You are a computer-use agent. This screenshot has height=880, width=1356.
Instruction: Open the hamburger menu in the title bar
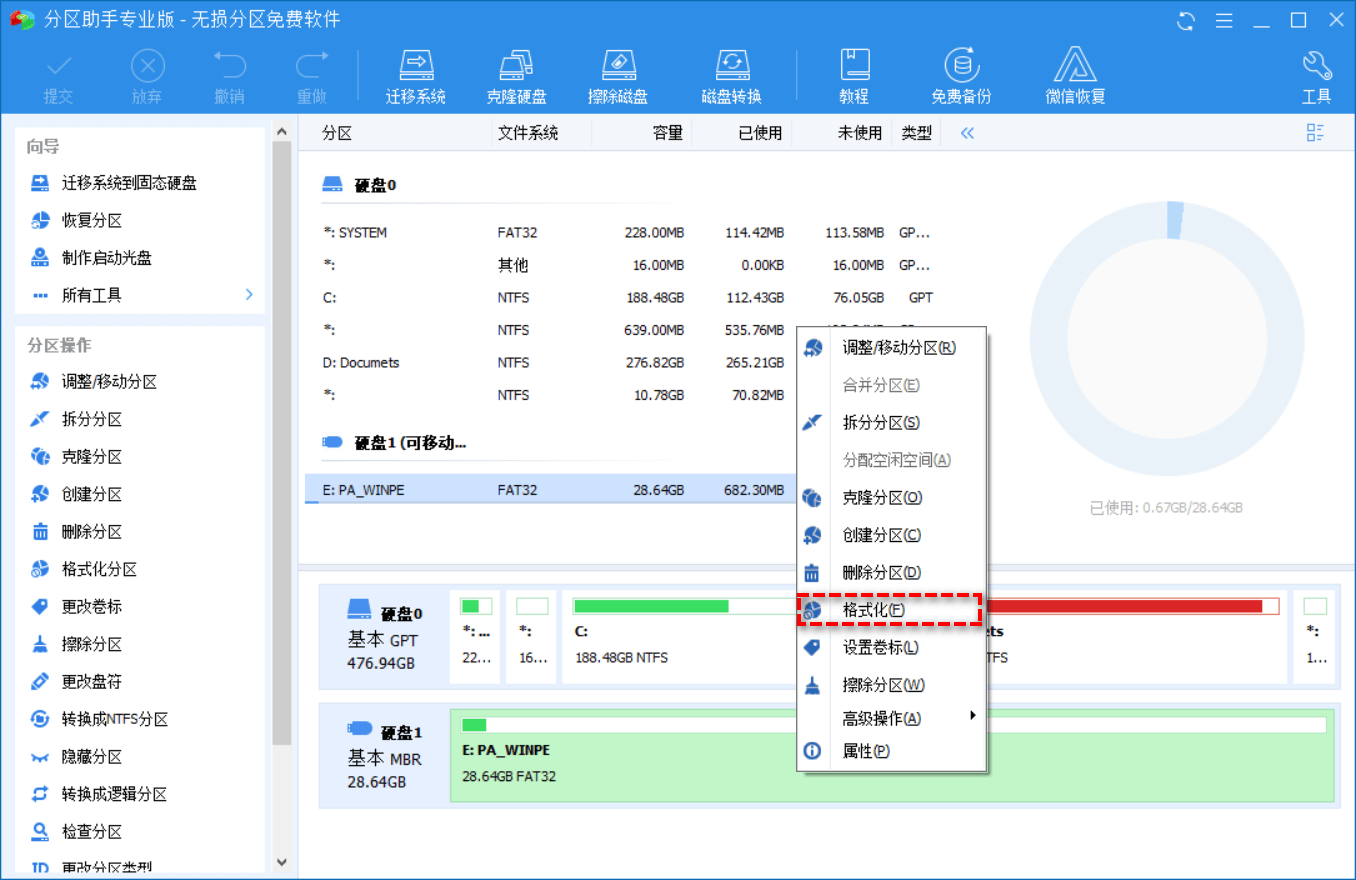(1224, 19)
